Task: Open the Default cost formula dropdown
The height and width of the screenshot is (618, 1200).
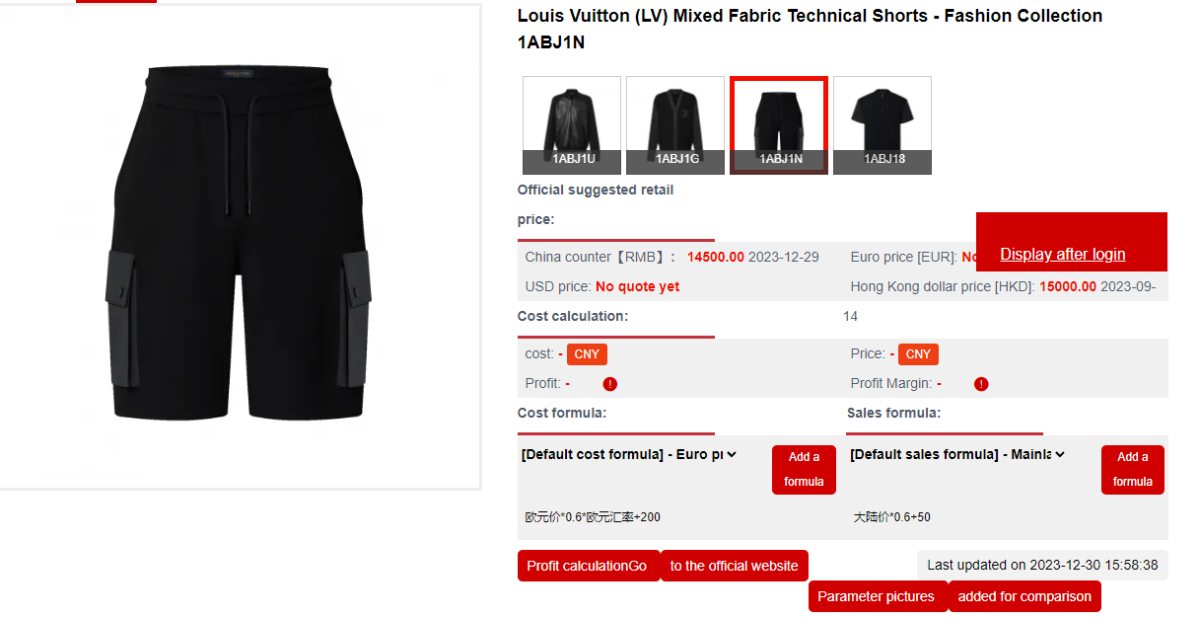Action: [629, 455]
